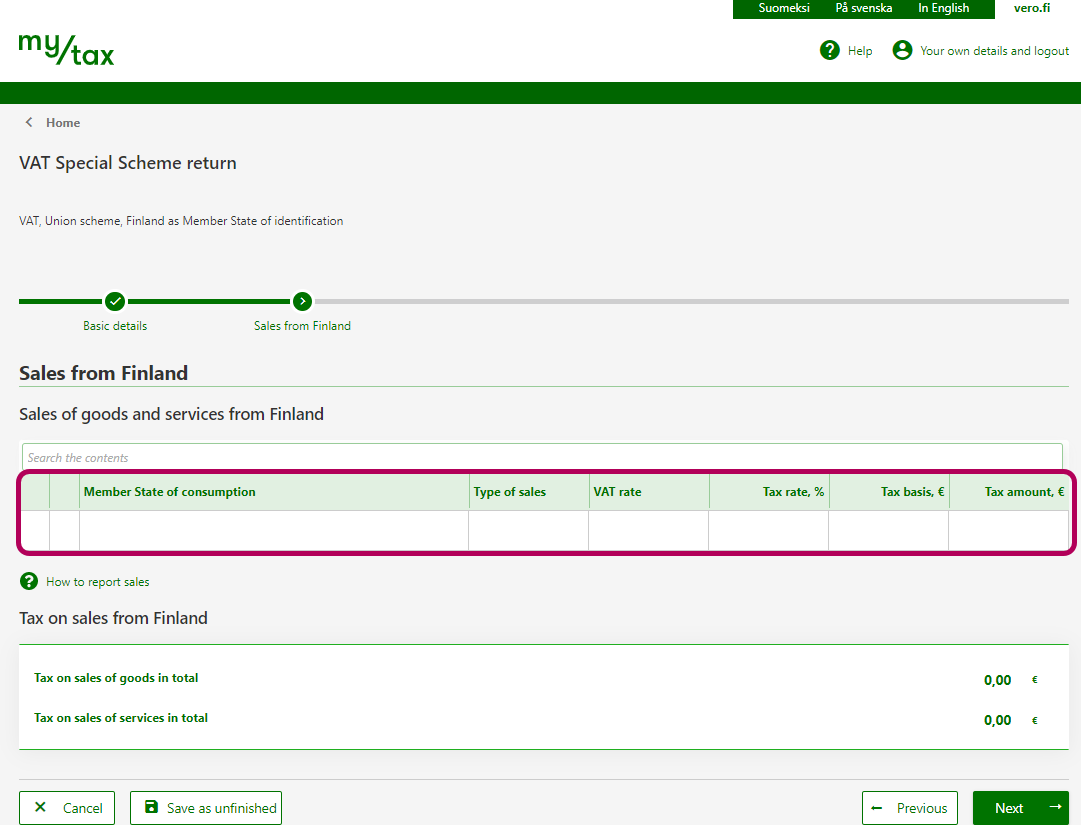Click the Basic details checkmark step
The height and width of the screenshot is (825, 1081).
(x=115, y=301)
